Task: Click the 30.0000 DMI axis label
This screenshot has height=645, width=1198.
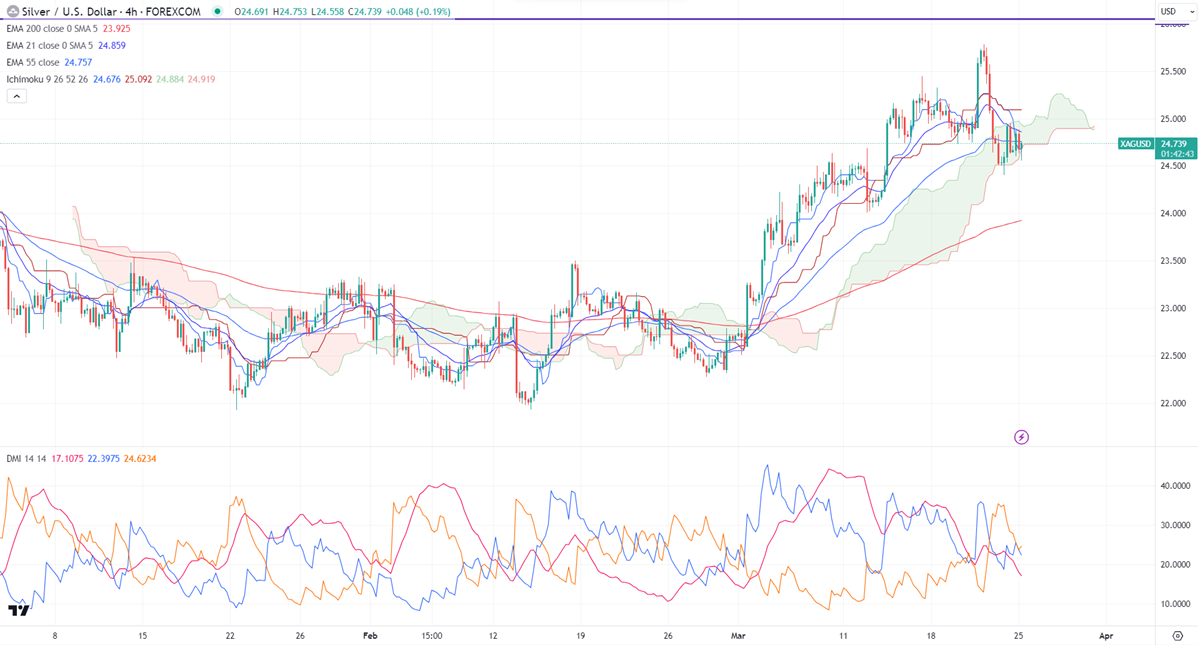Action: 1175,526
